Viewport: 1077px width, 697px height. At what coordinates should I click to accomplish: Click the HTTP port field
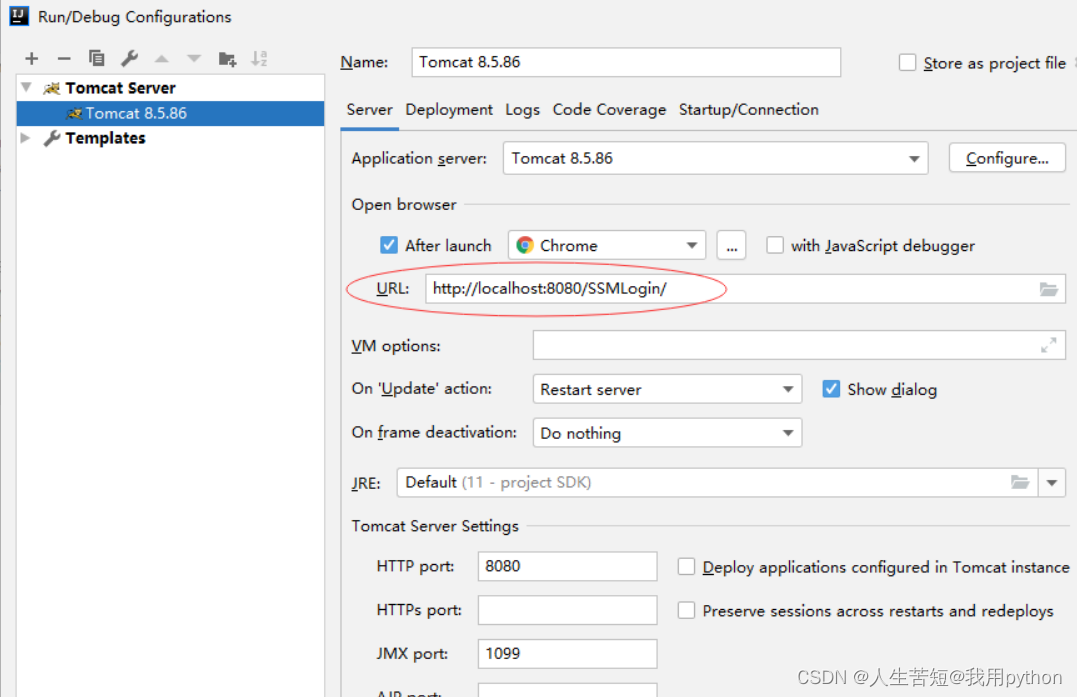tap(567, 567)
